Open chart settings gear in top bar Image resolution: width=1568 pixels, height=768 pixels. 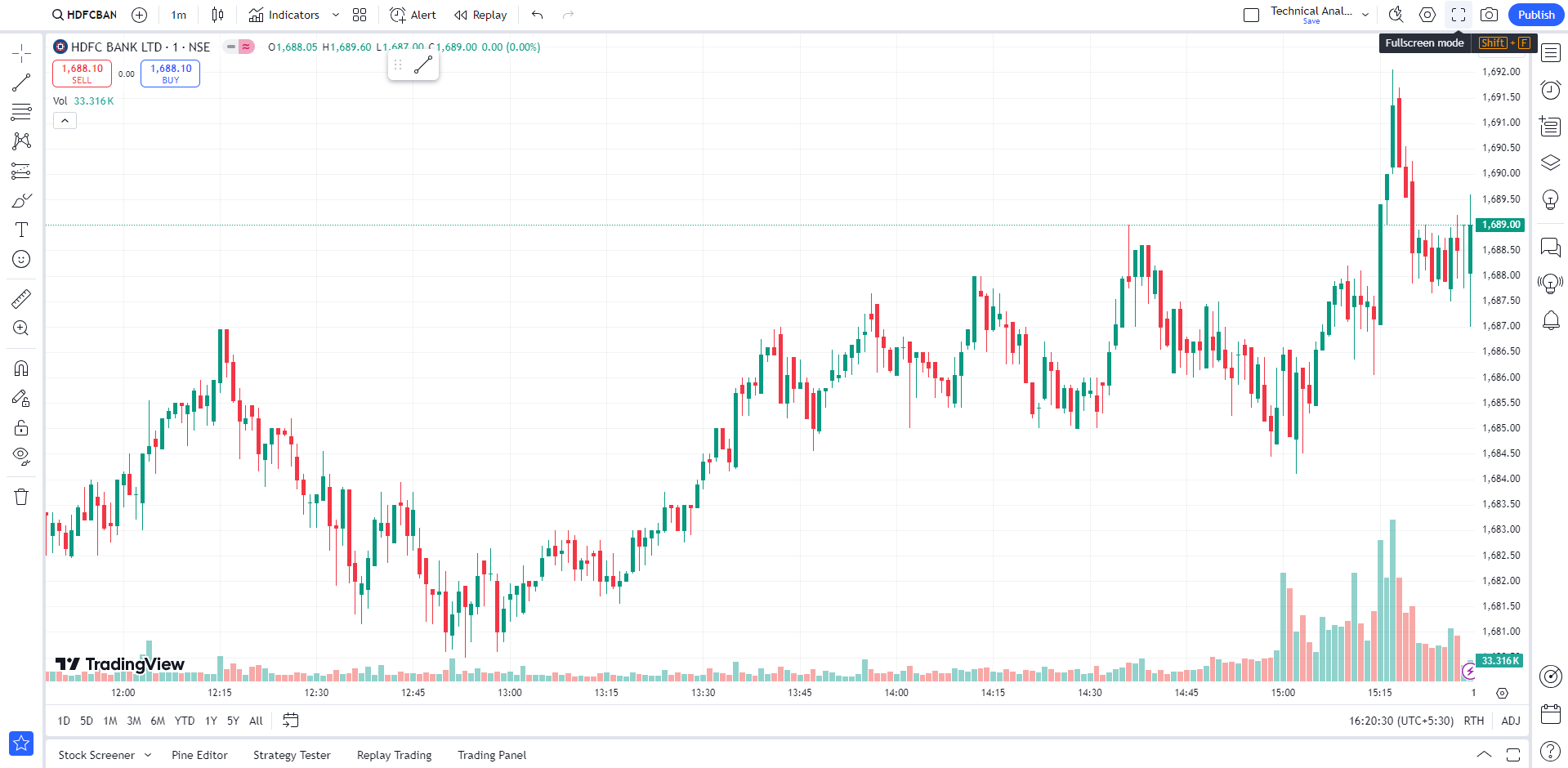pos(1427,15)
